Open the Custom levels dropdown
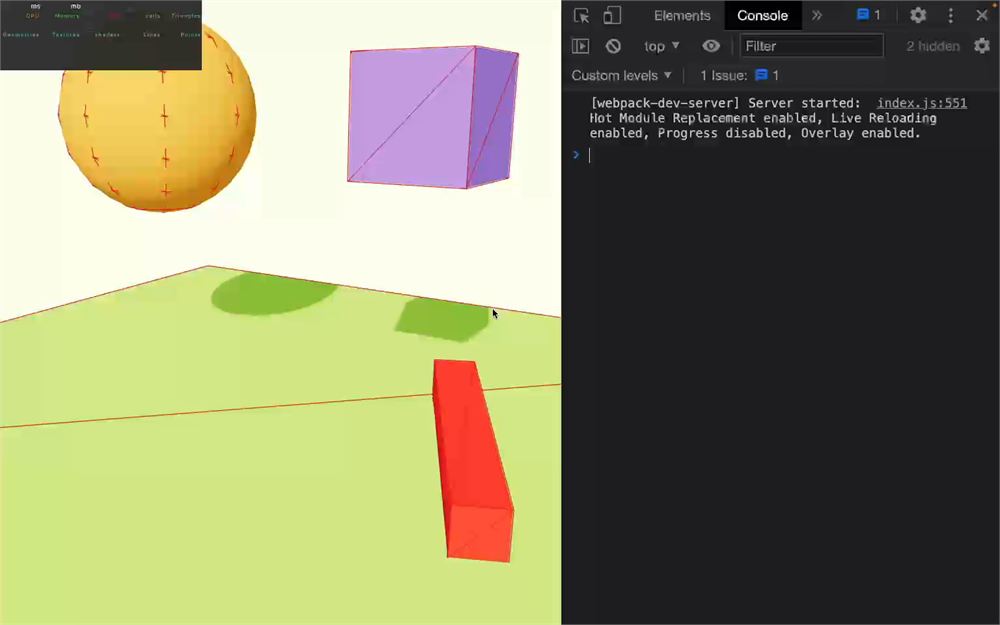 (621, 75)
